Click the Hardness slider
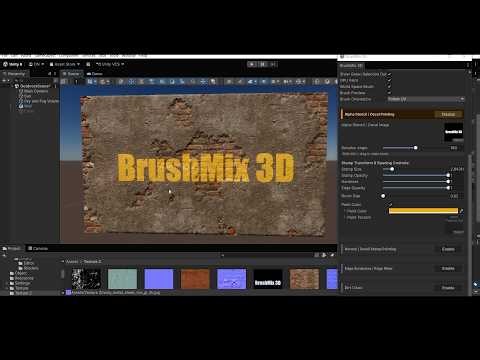Viewport: 480px width, 360px height. 417,182
